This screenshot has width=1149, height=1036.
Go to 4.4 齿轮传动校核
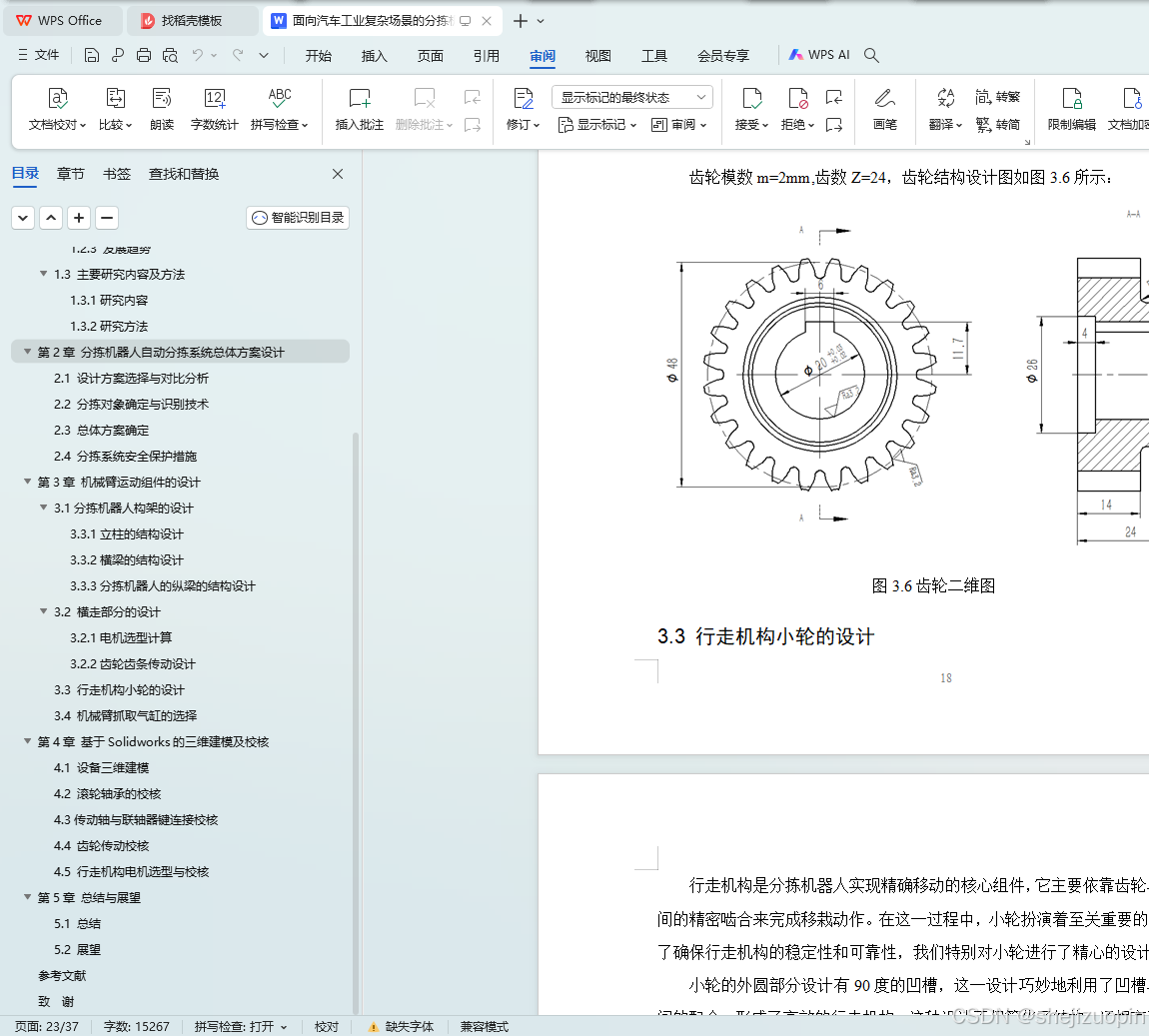101,845
